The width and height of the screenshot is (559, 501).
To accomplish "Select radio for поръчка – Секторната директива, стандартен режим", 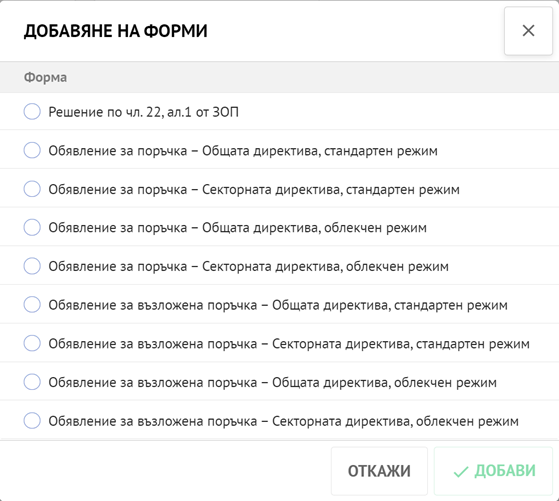I will [32, 189].
